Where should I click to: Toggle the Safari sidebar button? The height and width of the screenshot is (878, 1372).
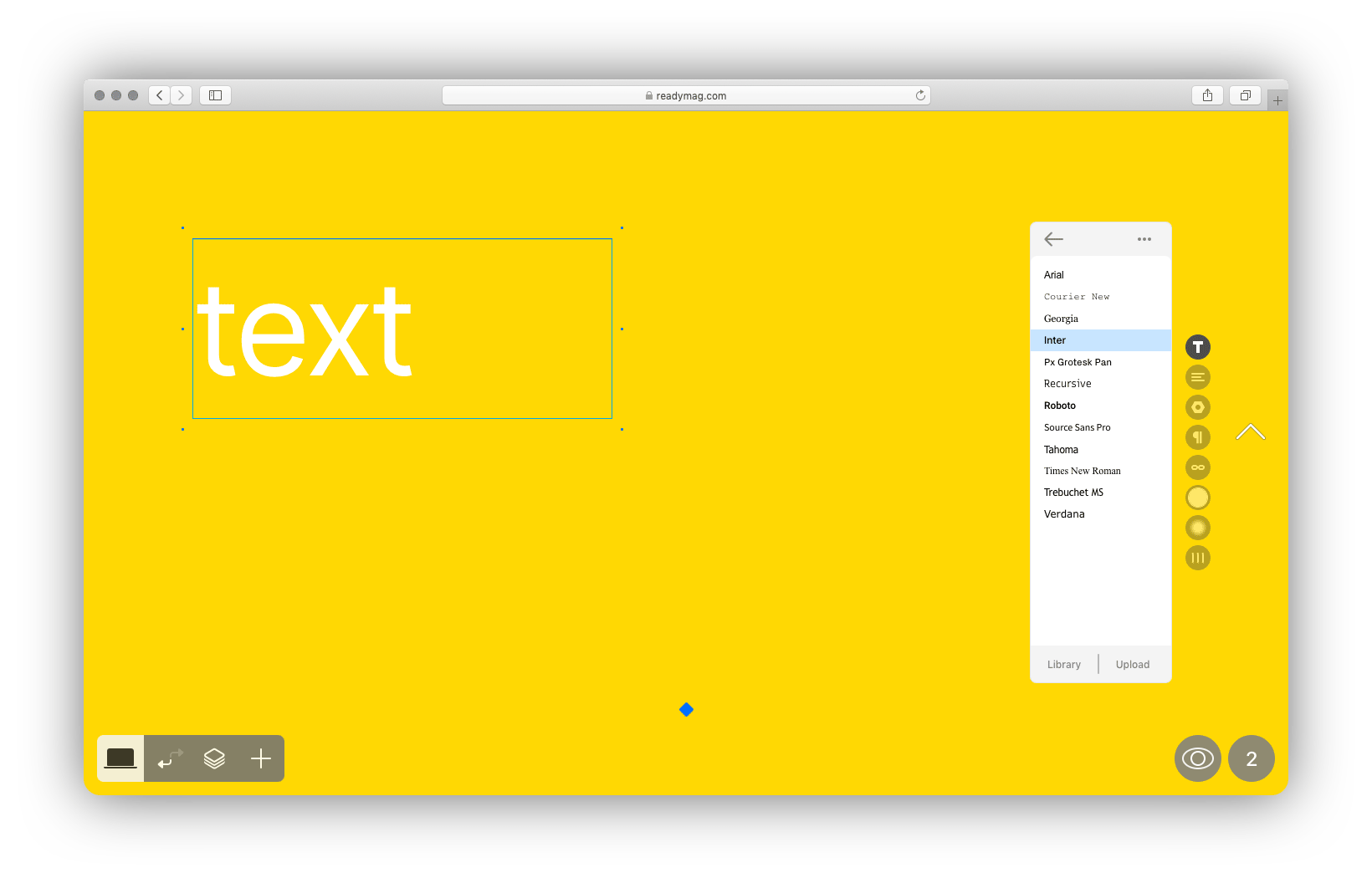215,95
